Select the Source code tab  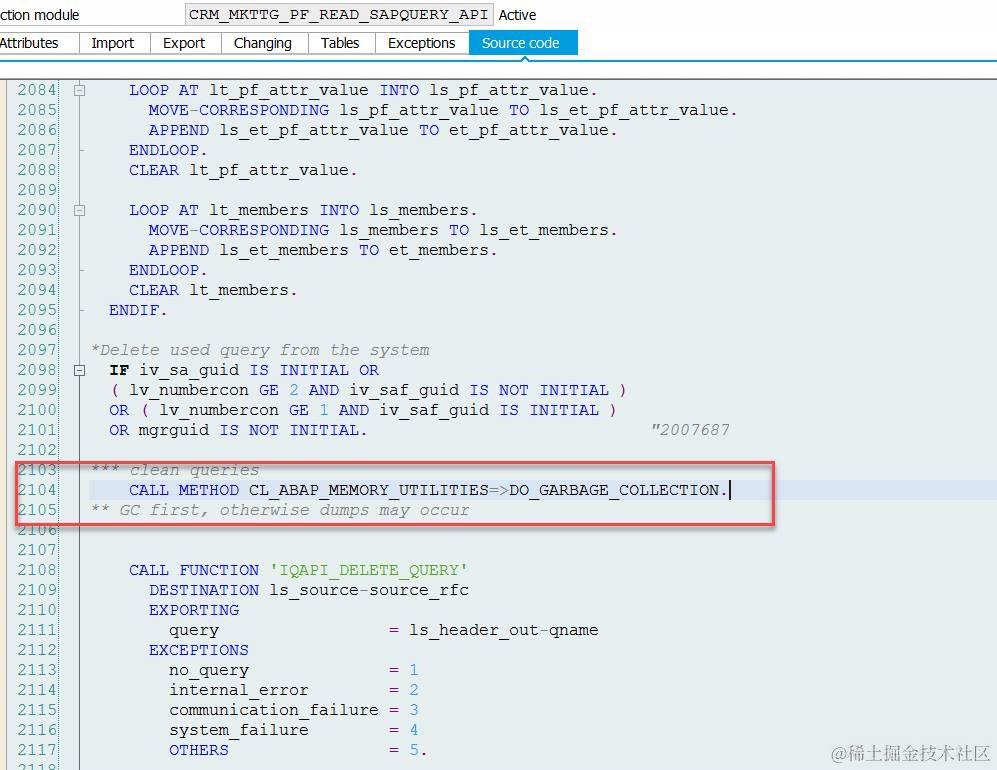tap(522, 43)
